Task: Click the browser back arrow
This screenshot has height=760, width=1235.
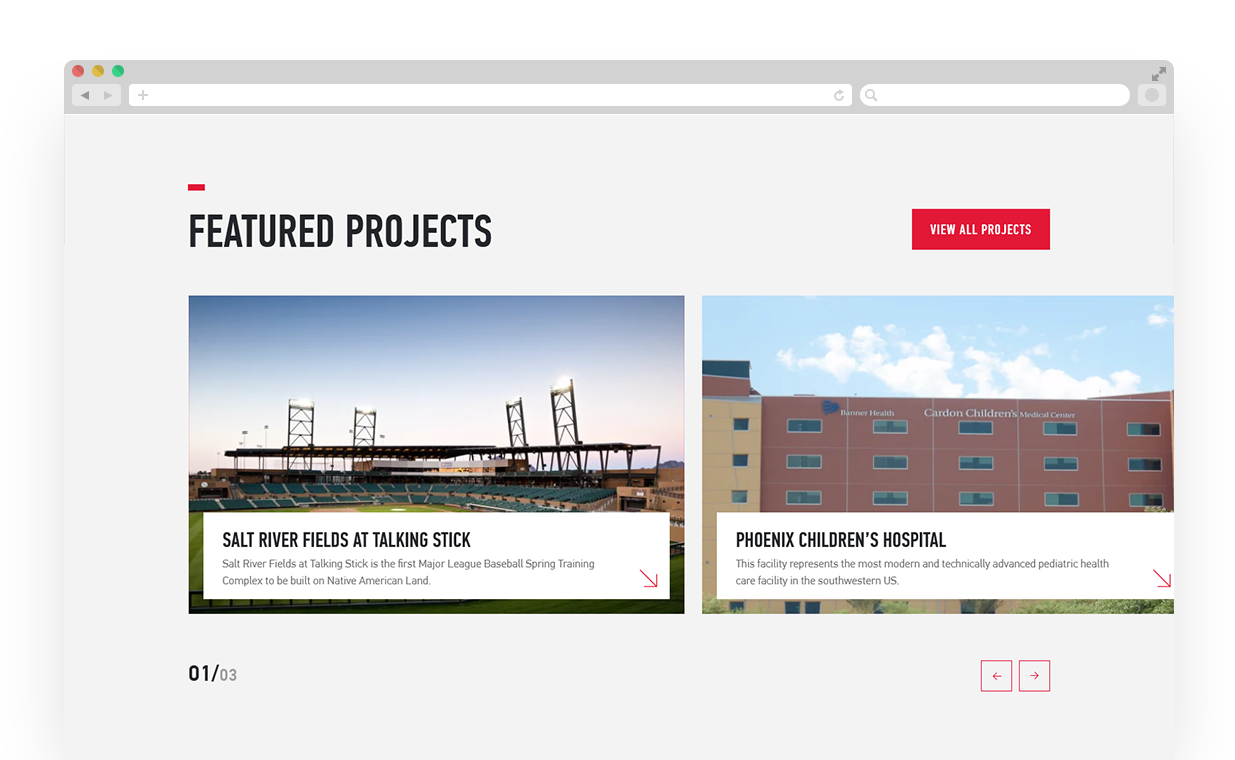Action: 85,95
